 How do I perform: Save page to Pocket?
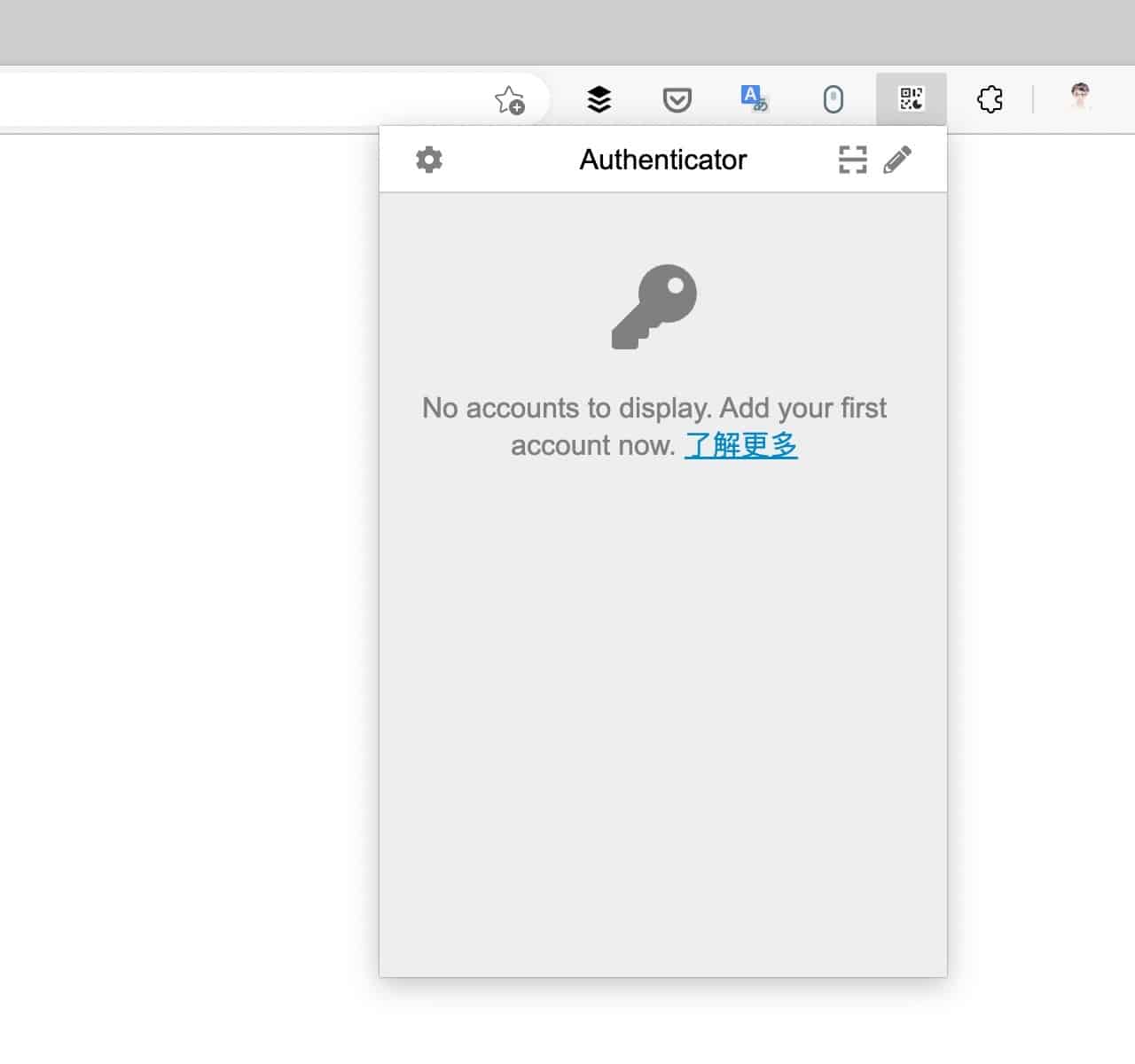pos(677,99)
